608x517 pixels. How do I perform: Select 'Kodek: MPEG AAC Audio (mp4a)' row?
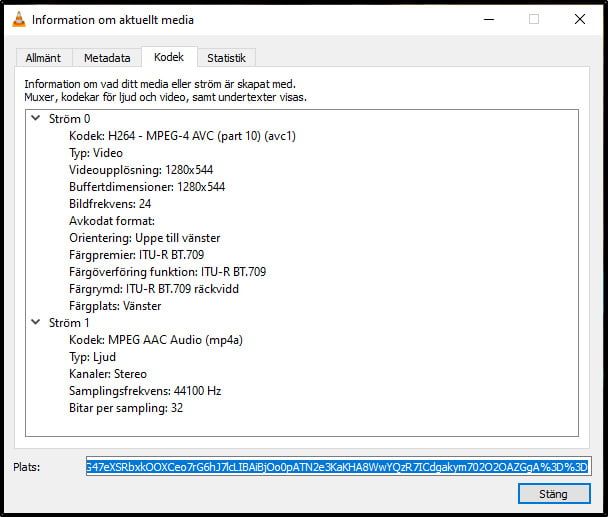(156, 340)
